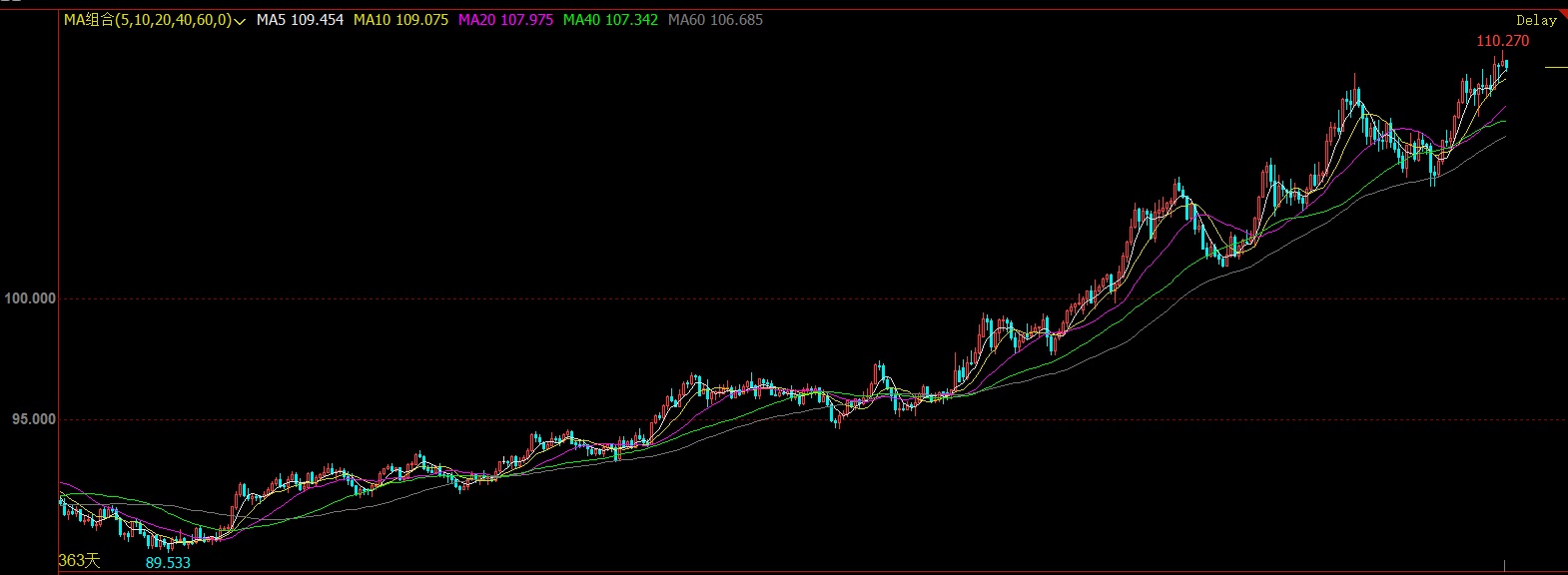Select the MA20 107.975 value label
Screen dimensions: 1568x575
click(x=505, y=20)
